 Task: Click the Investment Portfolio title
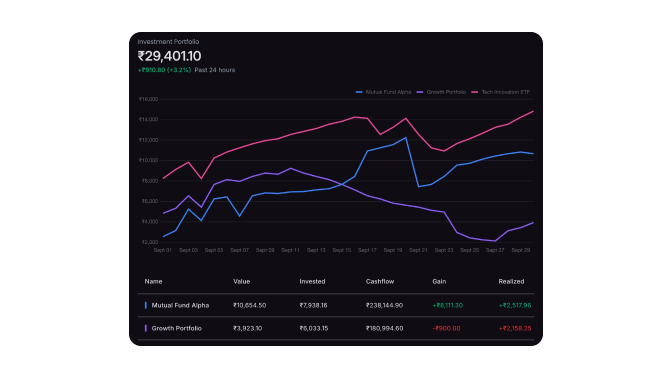168,42
